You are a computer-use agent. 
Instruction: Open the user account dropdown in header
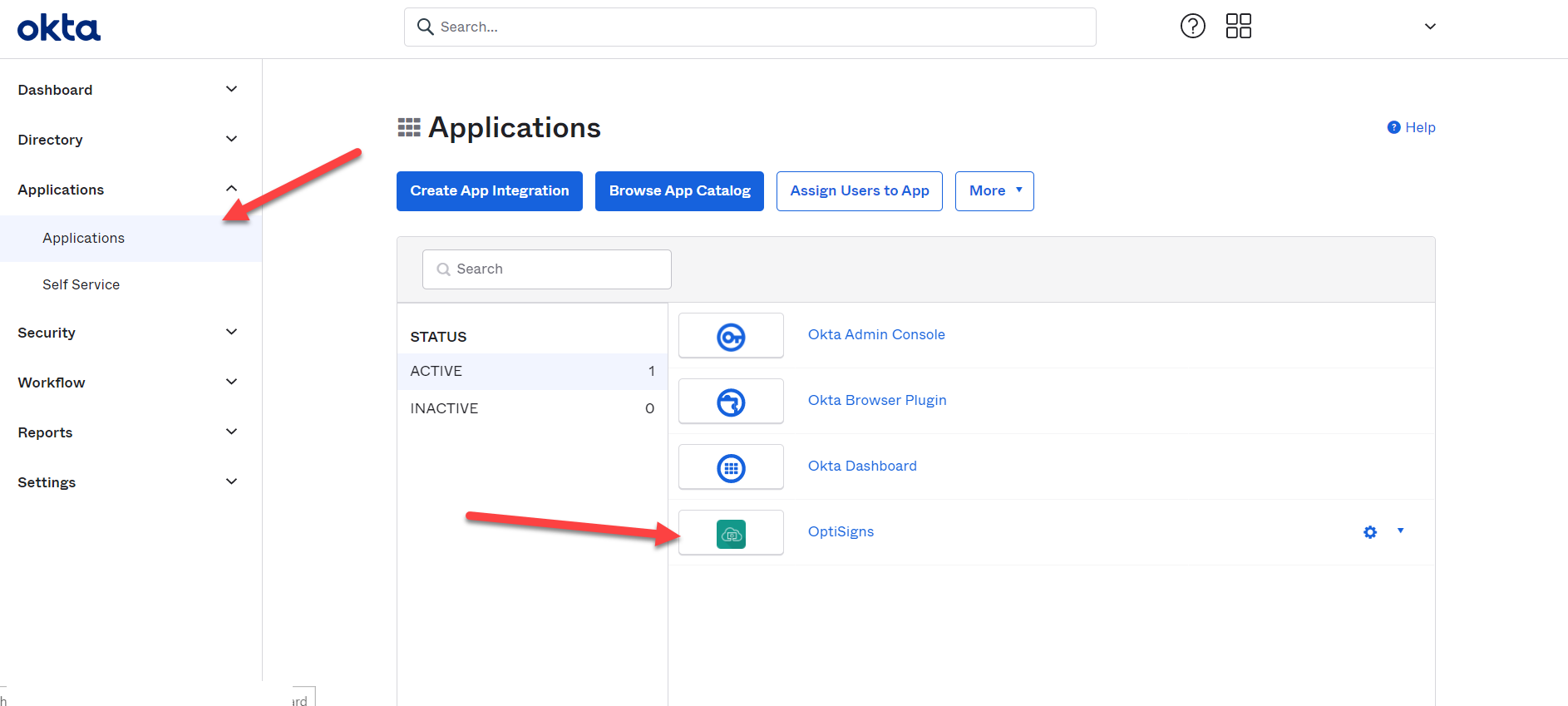pos(1429,27)
